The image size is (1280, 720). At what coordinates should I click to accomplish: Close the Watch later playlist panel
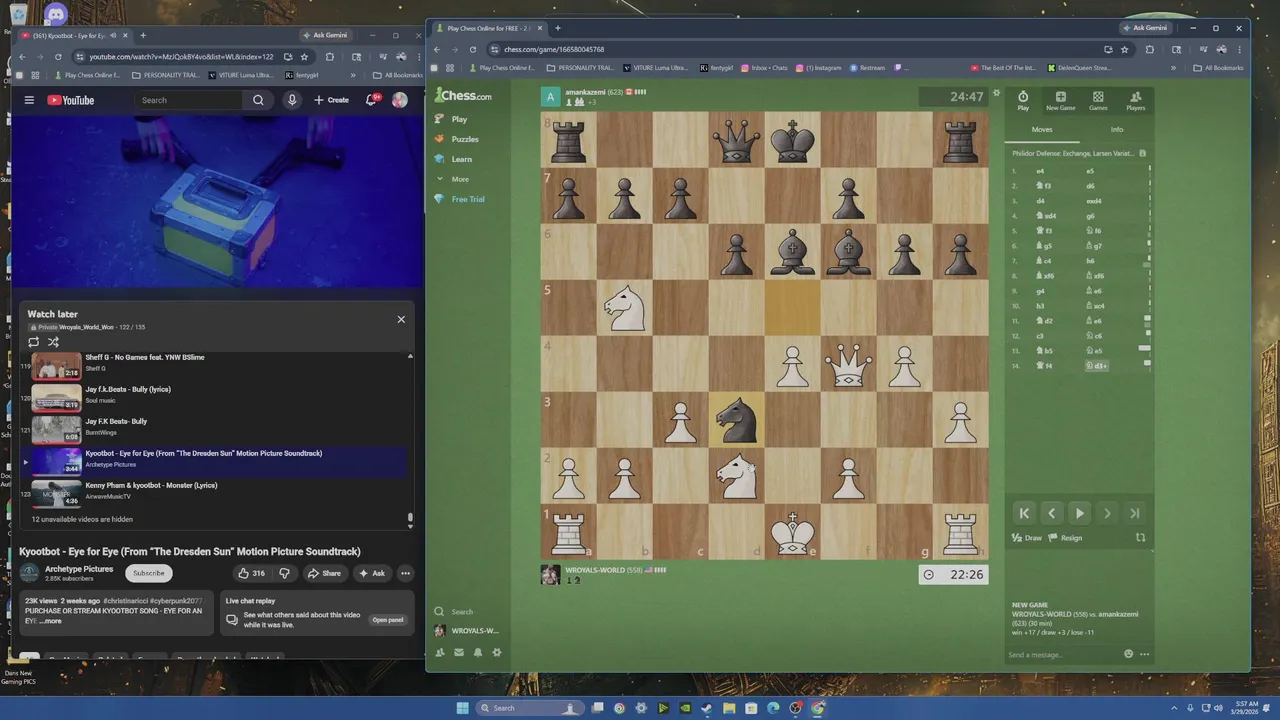click(401, 319)
